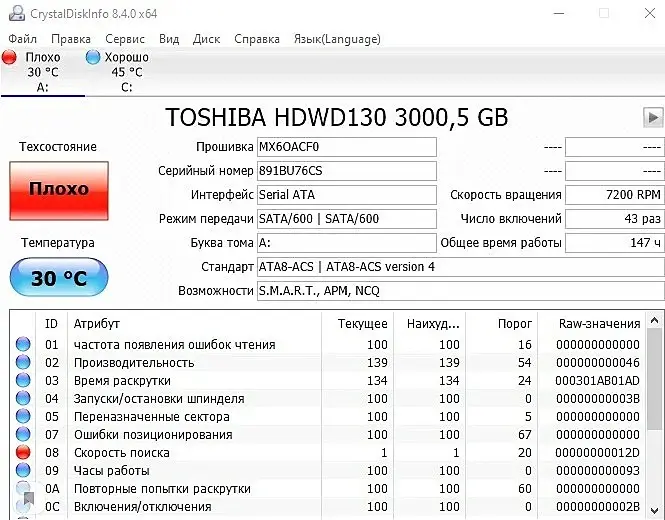
Task: Click the Буква тома field A:
Action: 346,243
